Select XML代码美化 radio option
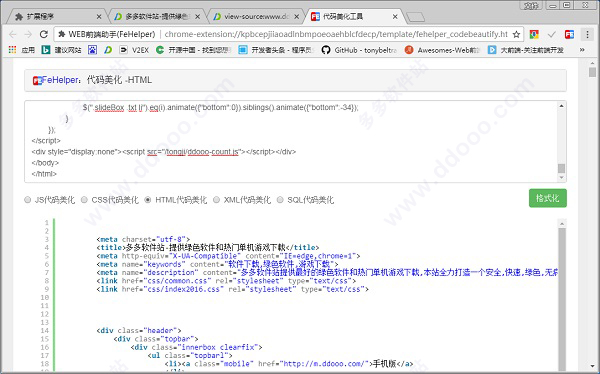 pyautogui.click(x=216, y=200)
